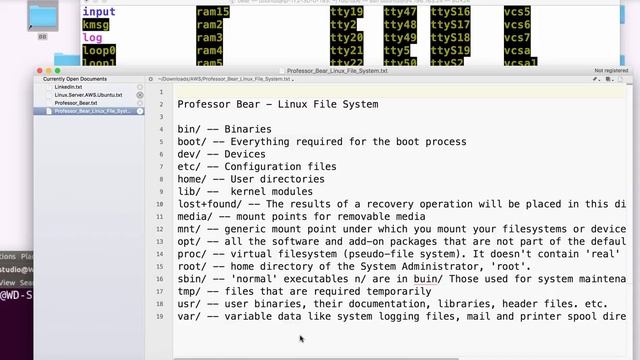Click the 'tmp/' temporary files line
This screenshot has width=640, height=360.
pos(304,291)
